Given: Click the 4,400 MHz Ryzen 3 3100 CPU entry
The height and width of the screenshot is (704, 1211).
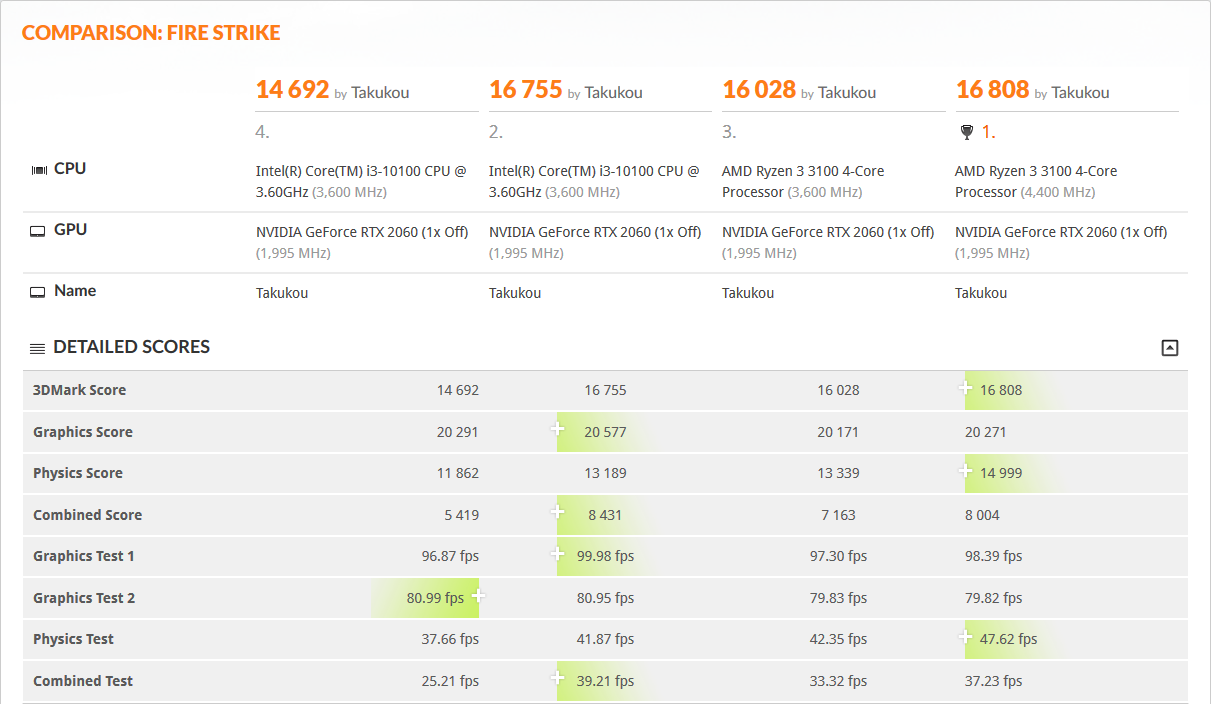Looking at the screenshot, I should (x=1036, y=181).
